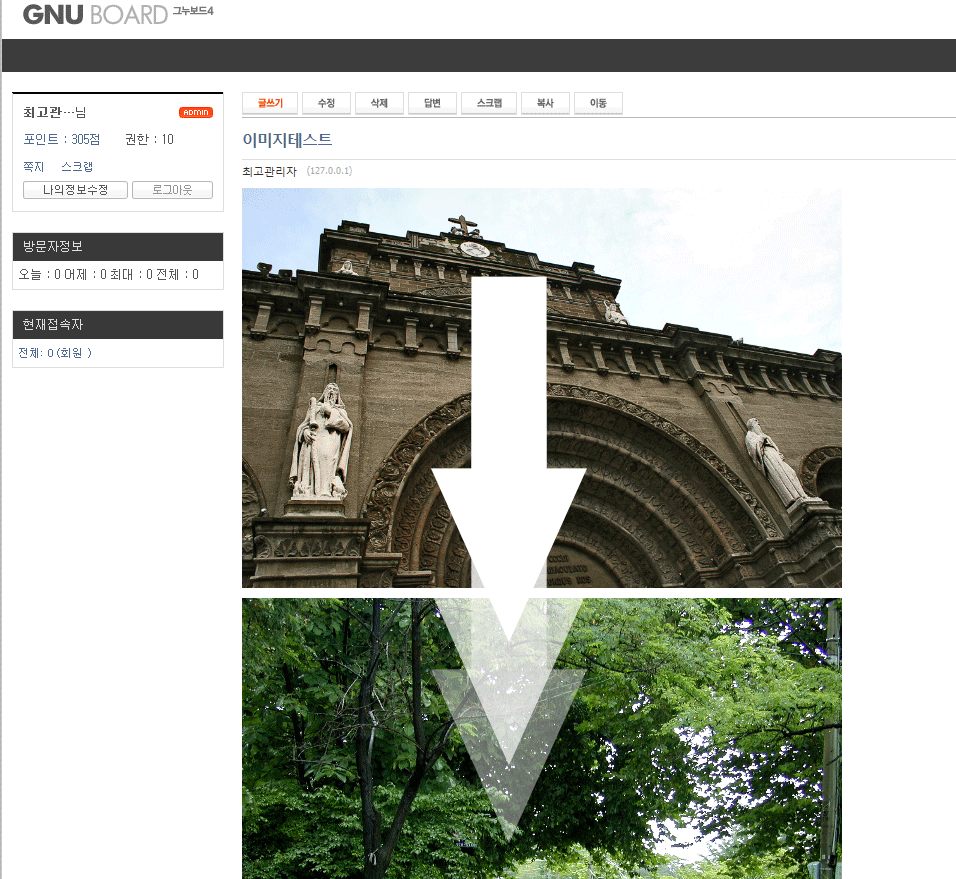
Task: Open the 전체: 0 (회원) link
Action: pos(55,353)
